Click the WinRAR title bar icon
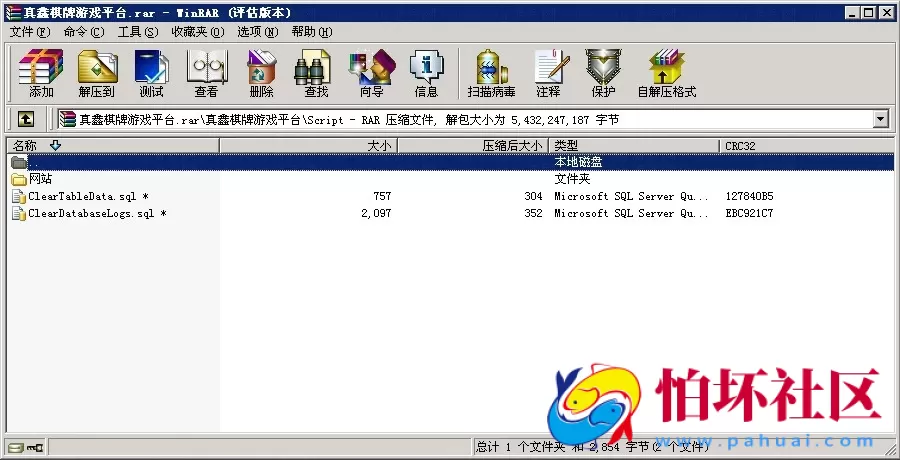This screenshot has width=900, height=460. 13,12
